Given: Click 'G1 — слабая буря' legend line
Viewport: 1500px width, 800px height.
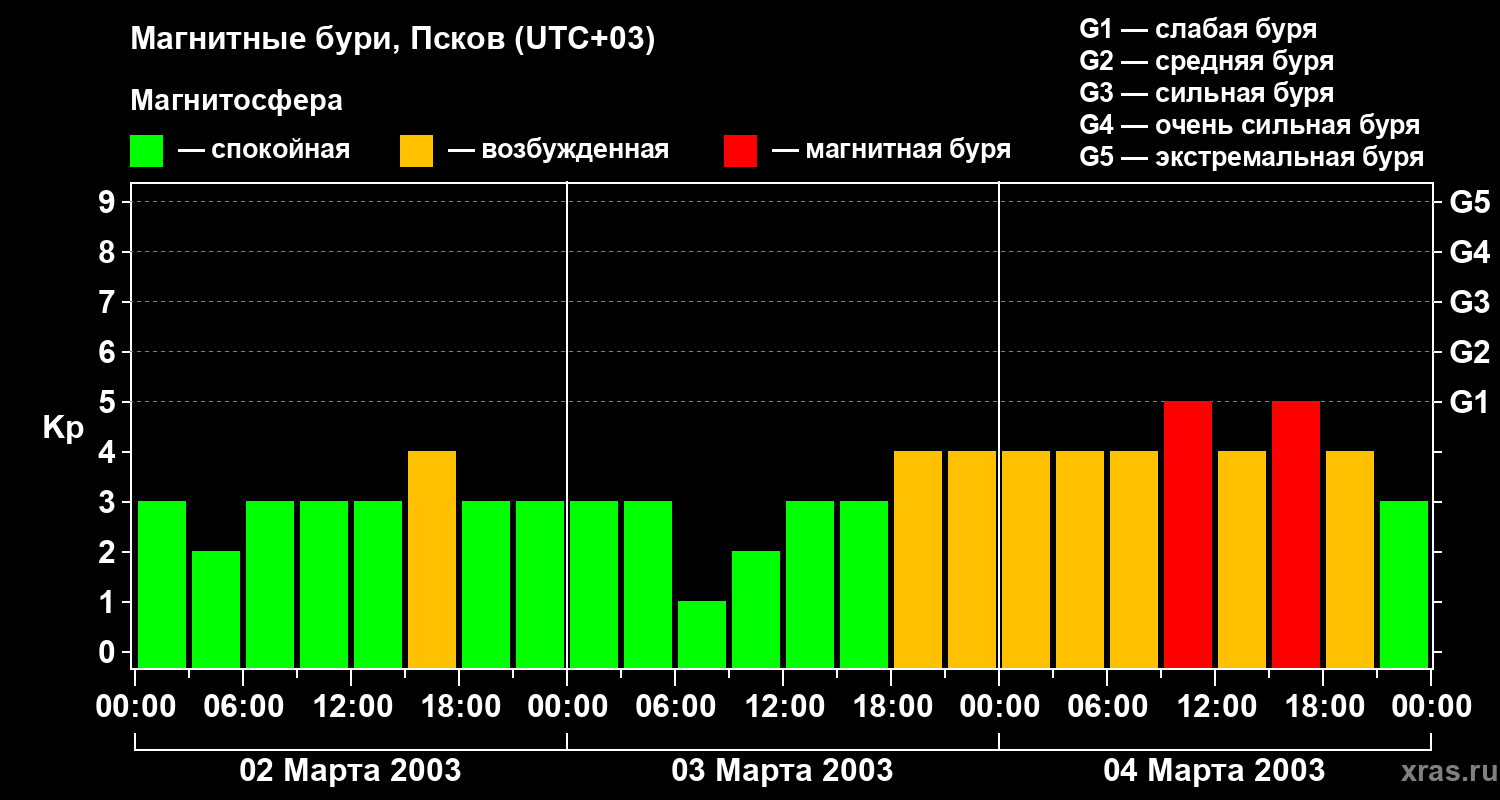Looking at the screenshot, I should point(1198,29).
